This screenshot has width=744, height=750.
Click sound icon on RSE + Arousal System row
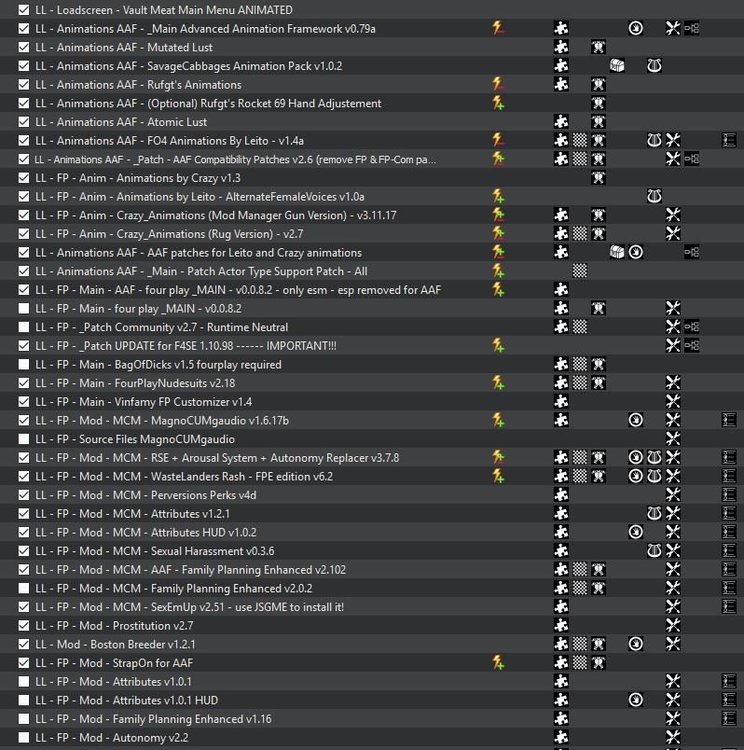(x=654, y=457)
